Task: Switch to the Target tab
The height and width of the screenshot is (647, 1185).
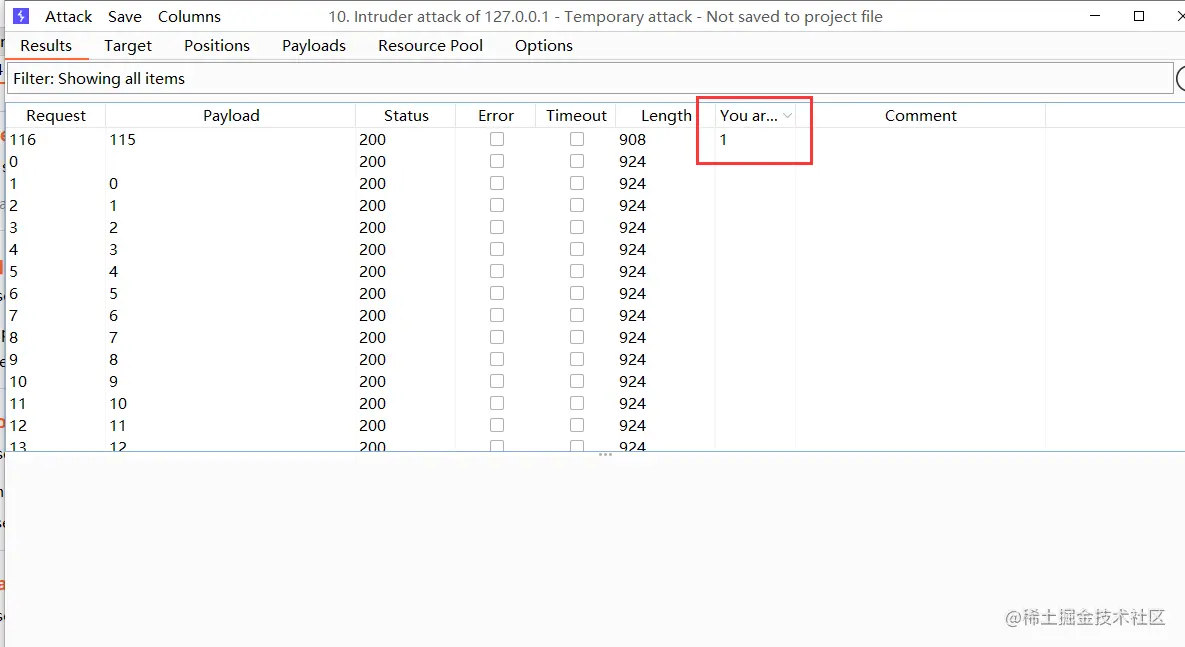Action: click(128, 45)
